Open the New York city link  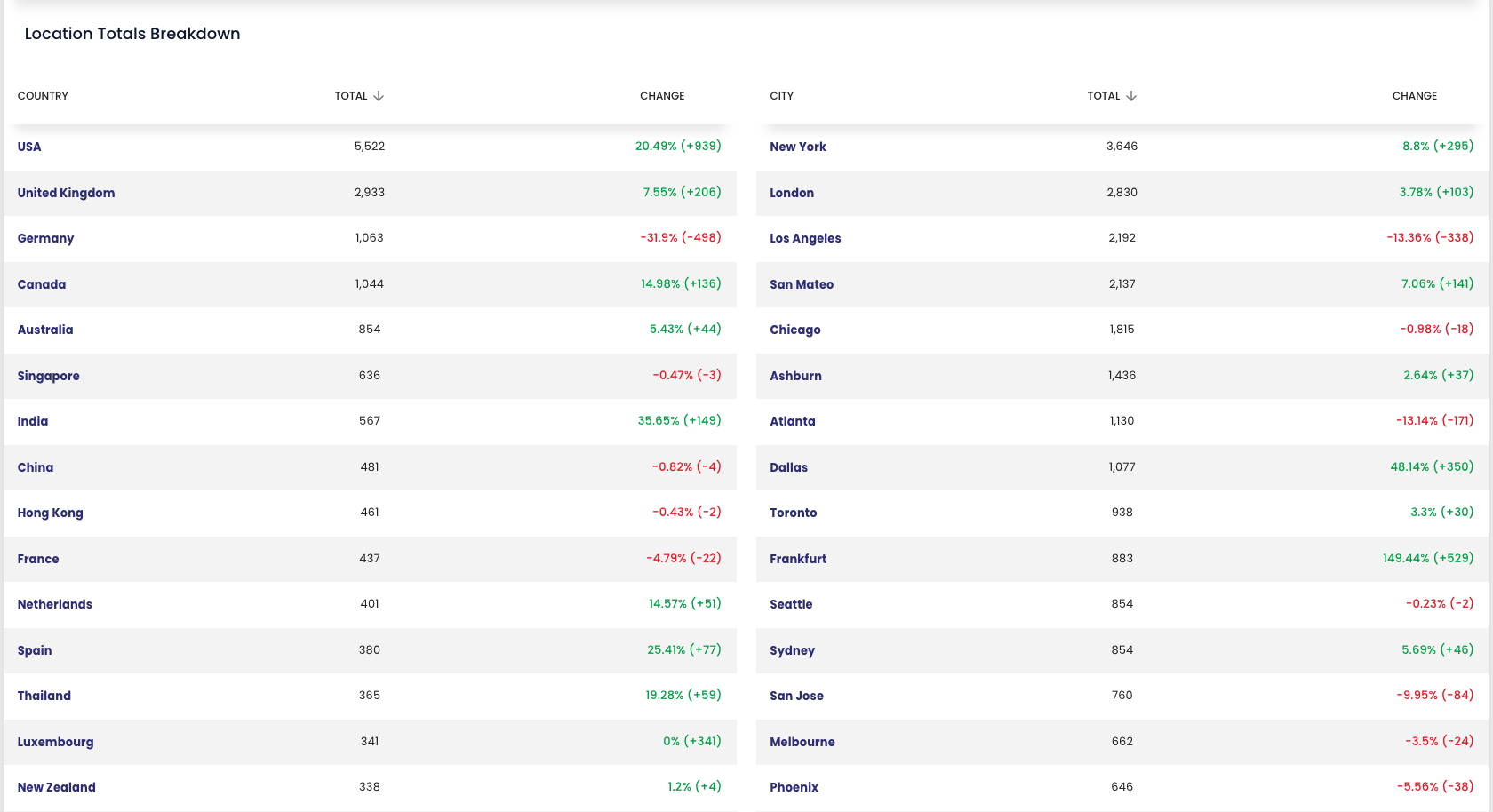[x=797, y=147]
